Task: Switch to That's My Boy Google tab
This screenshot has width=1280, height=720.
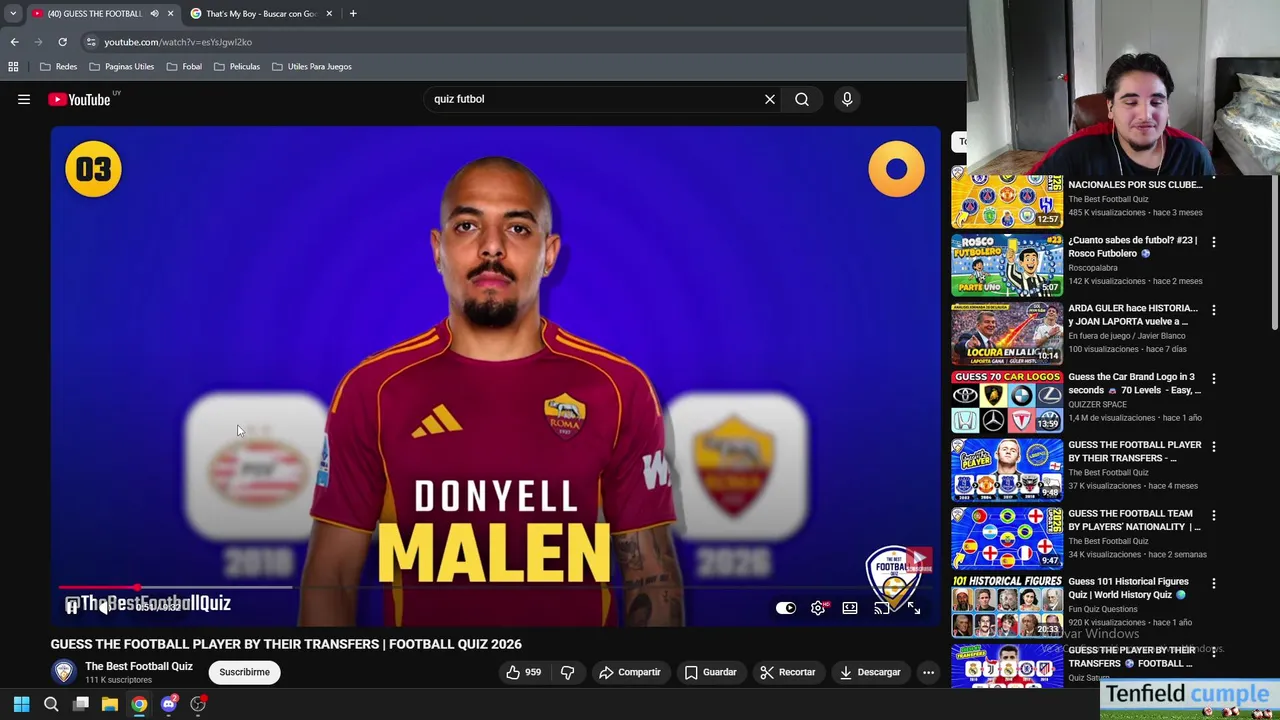Action: pyautogui.click(x=262, y=14)
